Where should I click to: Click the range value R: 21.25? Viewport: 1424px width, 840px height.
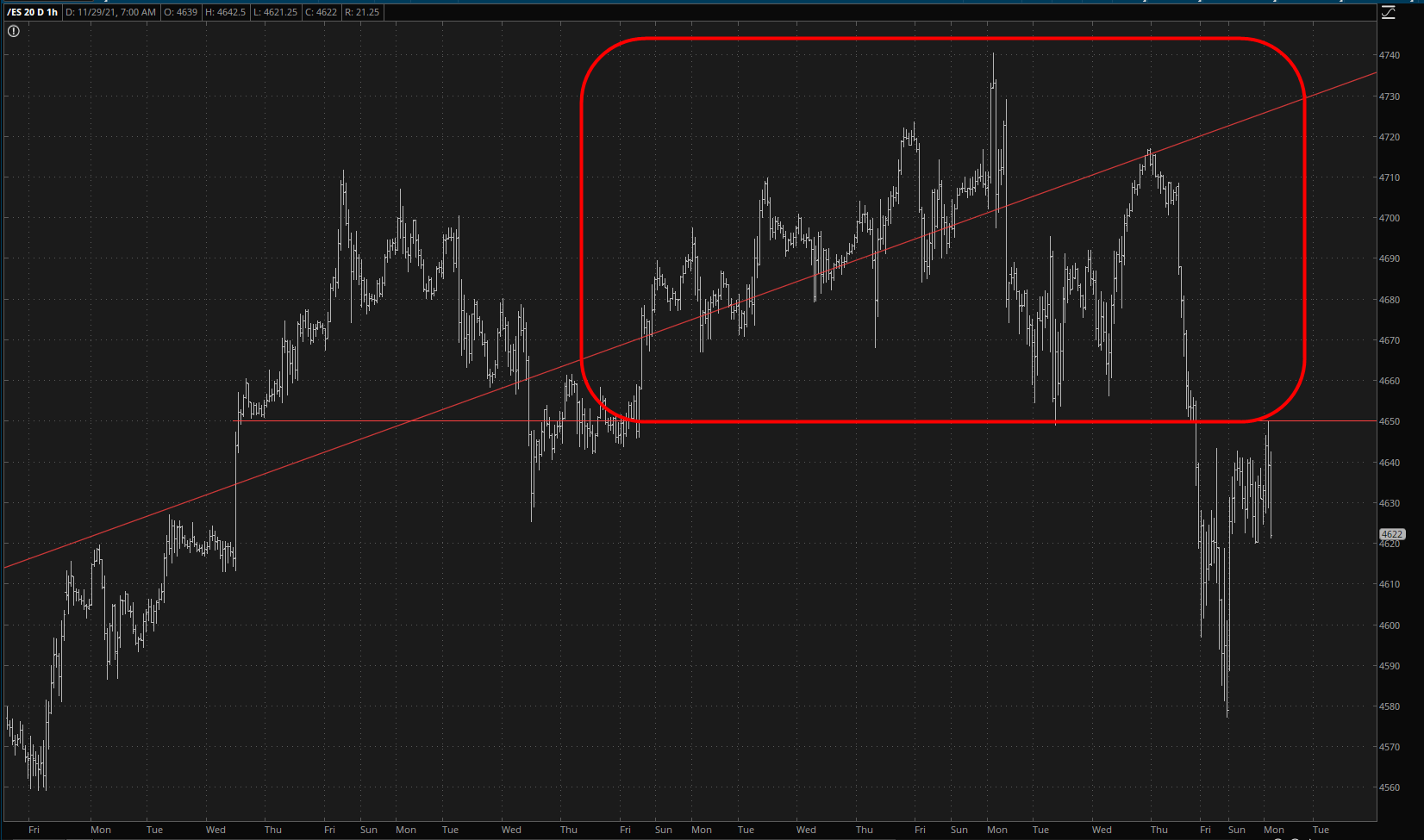pos(361,12)
